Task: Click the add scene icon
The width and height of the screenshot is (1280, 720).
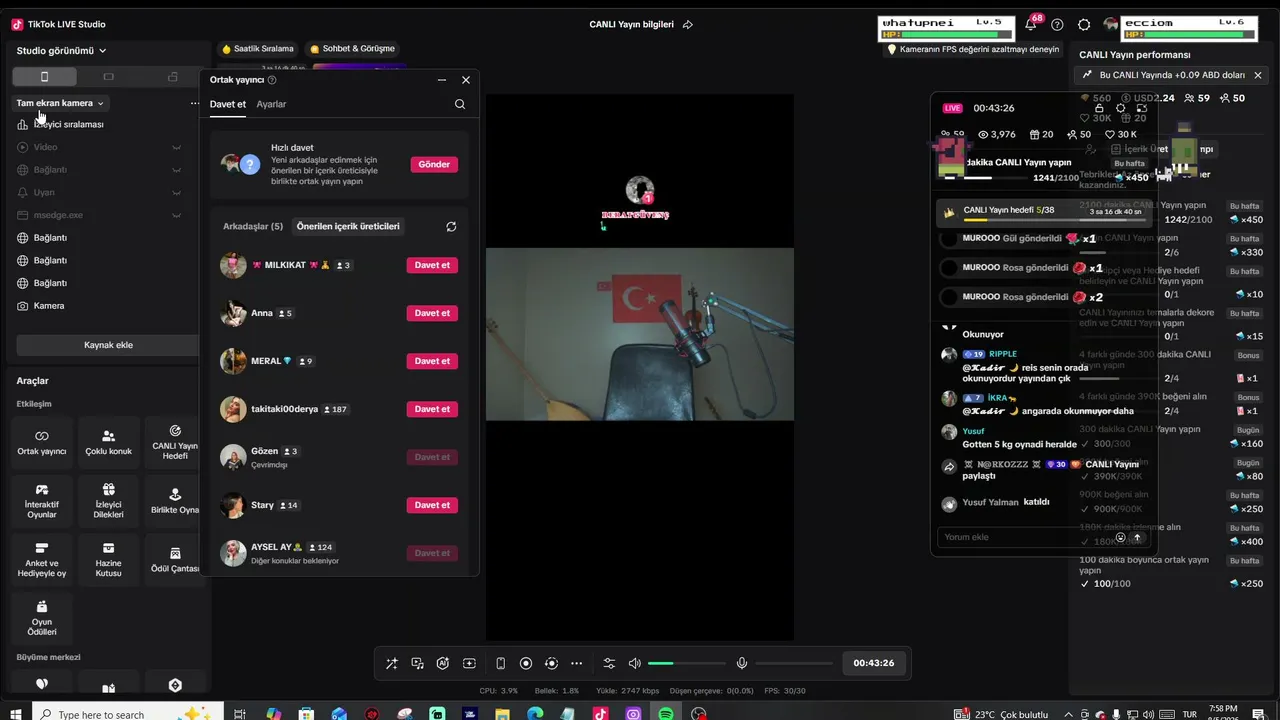Action: pyautogui.click(x=469, y=663)
